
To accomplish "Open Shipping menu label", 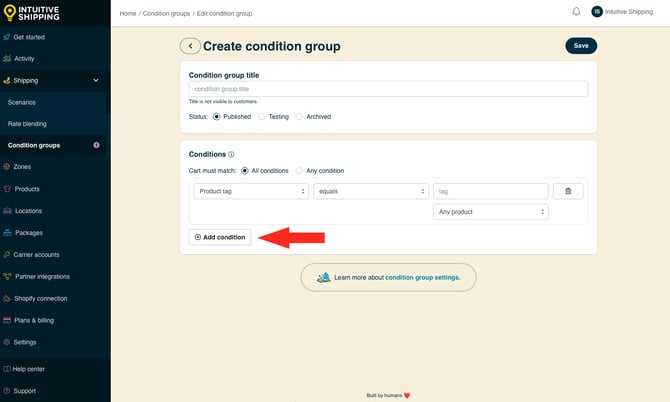I will pos(26,80).
